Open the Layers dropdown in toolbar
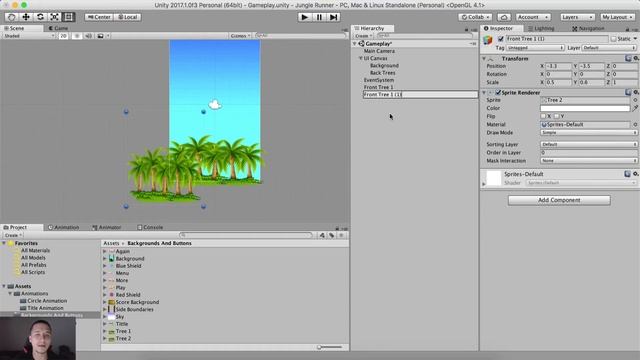 (577, 17)
